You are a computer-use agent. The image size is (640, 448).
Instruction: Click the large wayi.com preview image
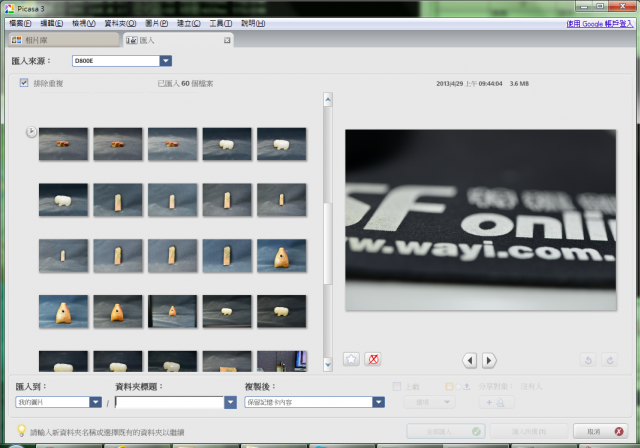pos(481,220)
